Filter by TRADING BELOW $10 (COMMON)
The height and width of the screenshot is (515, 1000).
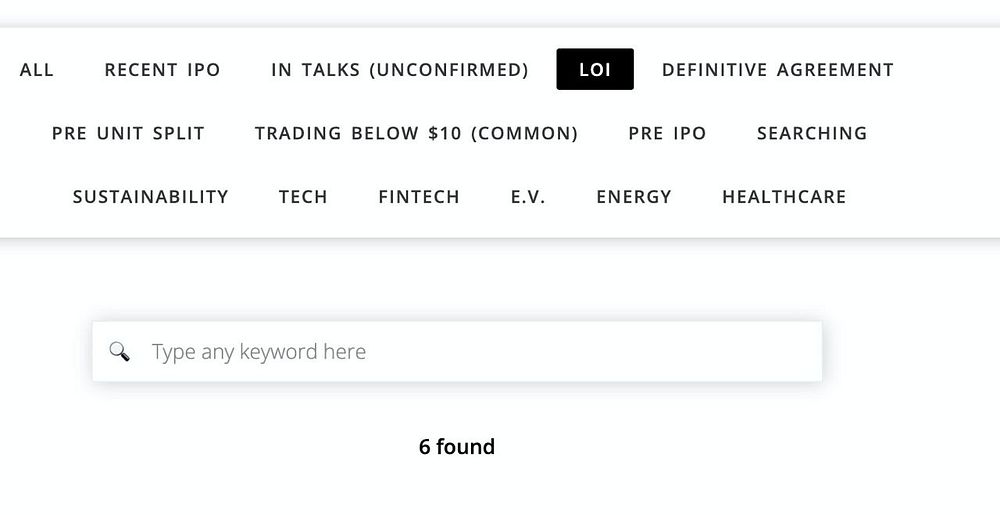point(416,133)
